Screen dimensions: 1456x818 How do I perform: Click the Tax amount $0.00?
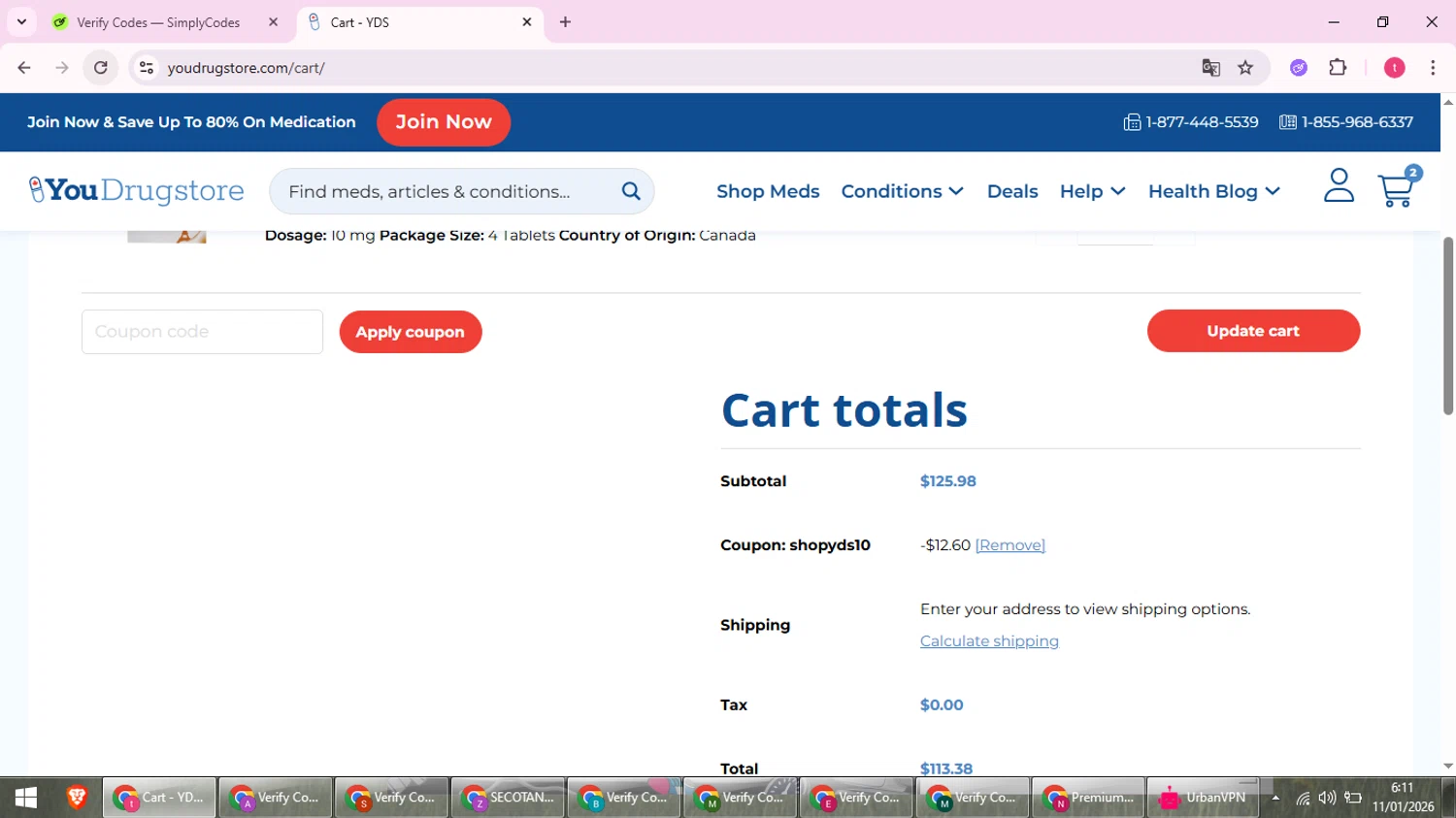(942, 705)
